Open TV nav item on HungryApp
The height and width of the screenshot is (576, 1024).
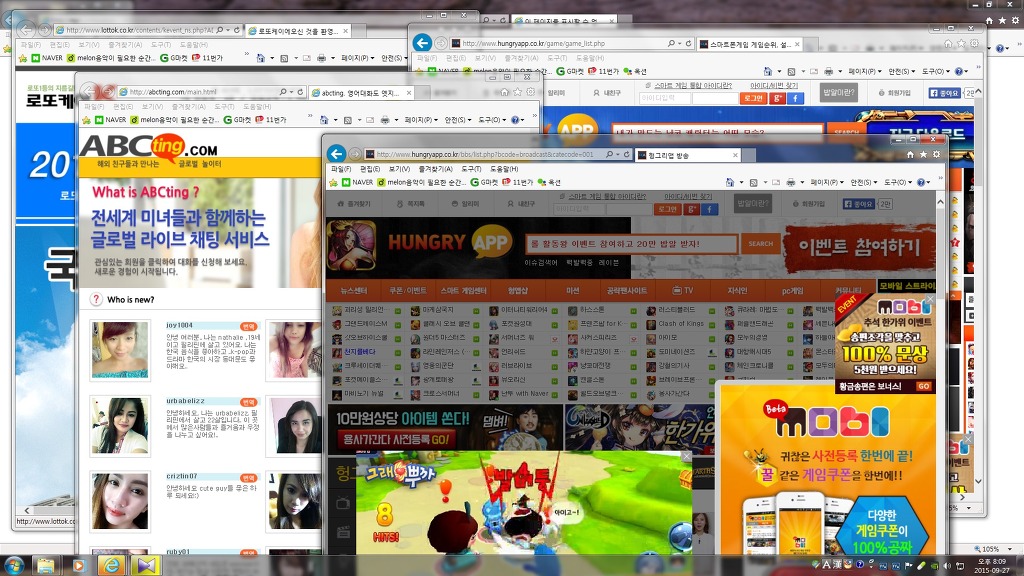click(683, 290)
